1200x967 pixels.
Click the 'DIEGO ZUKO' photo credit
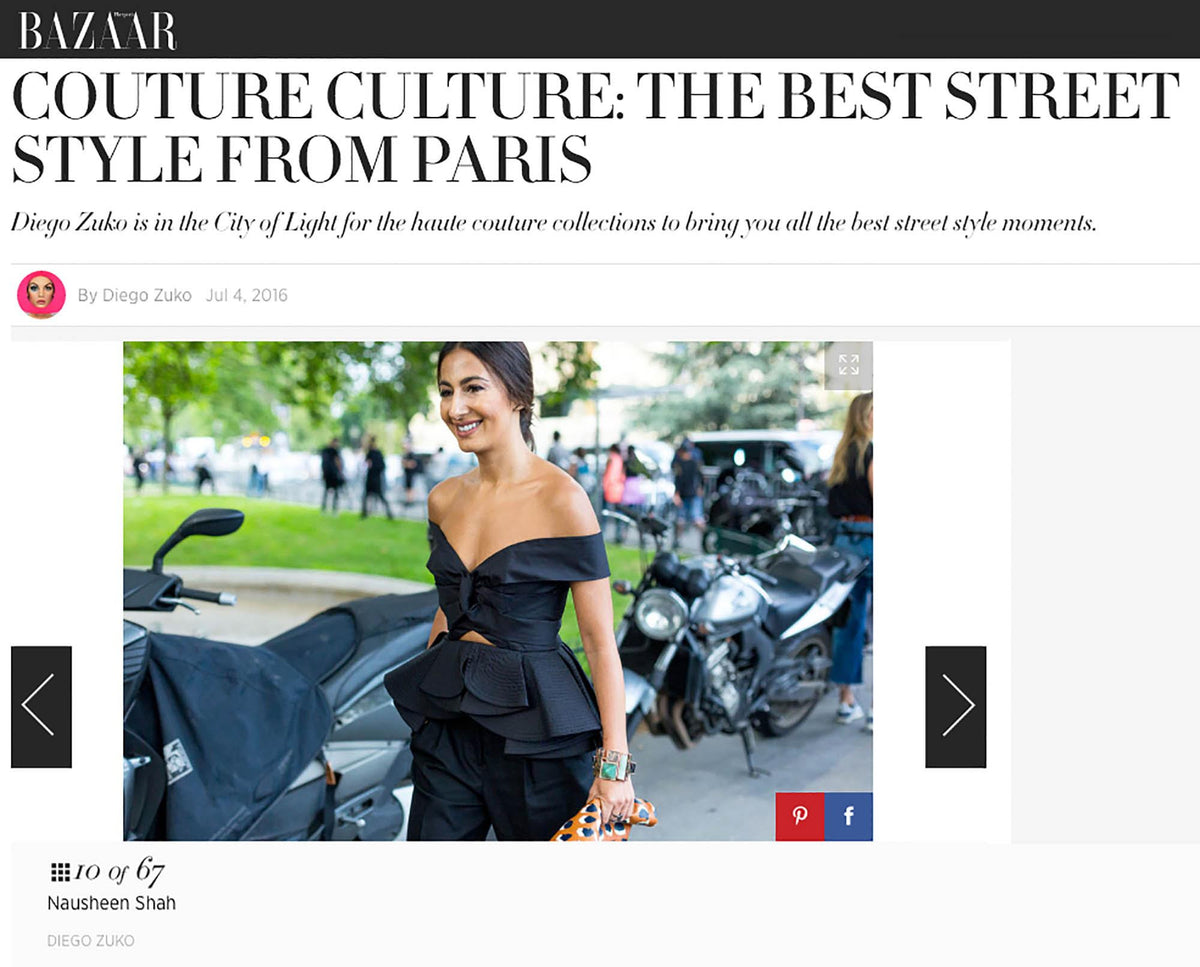pos(91,941)
